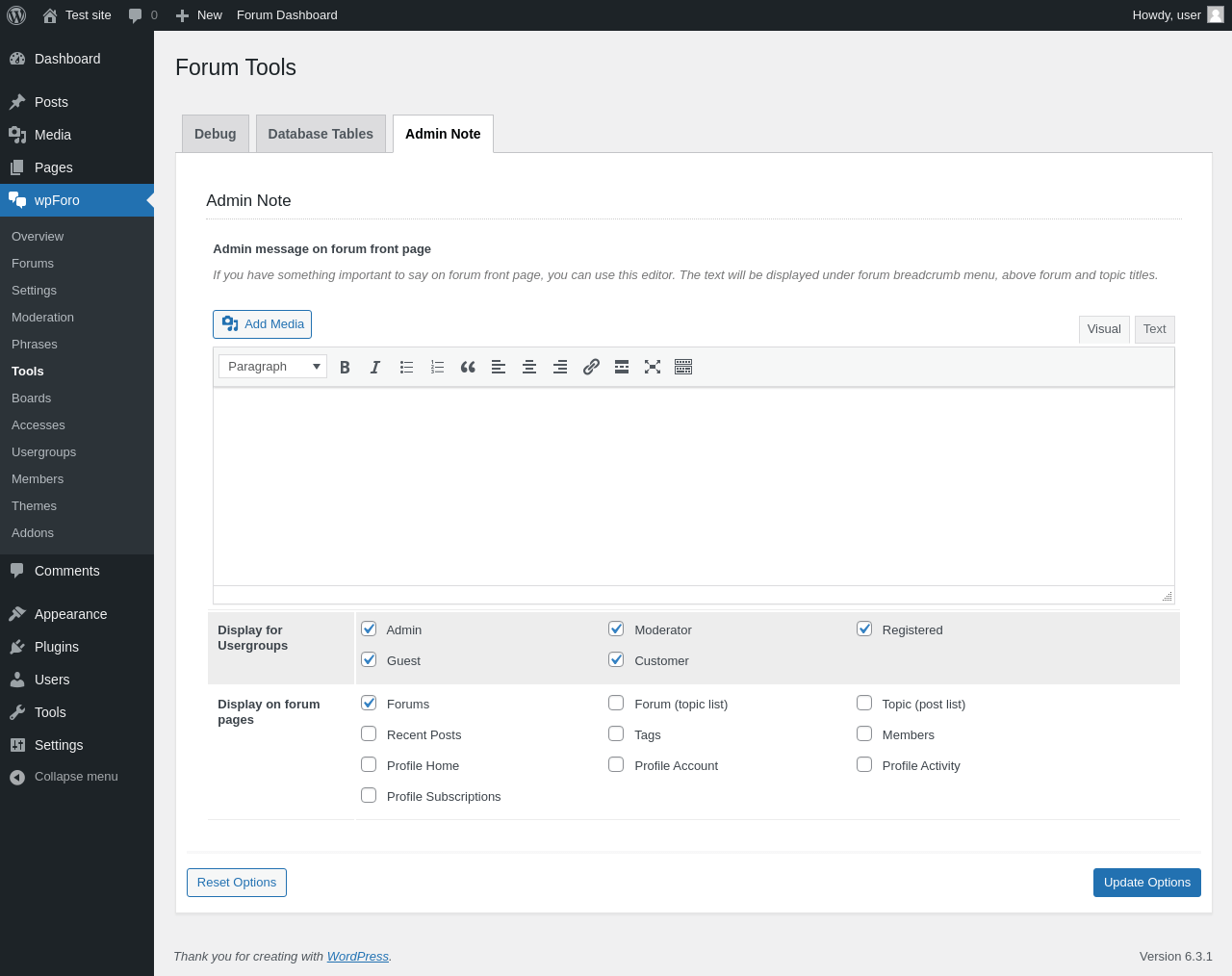This screenshot has height=976, width=1232.
Task: Toggle the editor's extra toolbar row
Action: pyautogui.click(x=683, y=367)
